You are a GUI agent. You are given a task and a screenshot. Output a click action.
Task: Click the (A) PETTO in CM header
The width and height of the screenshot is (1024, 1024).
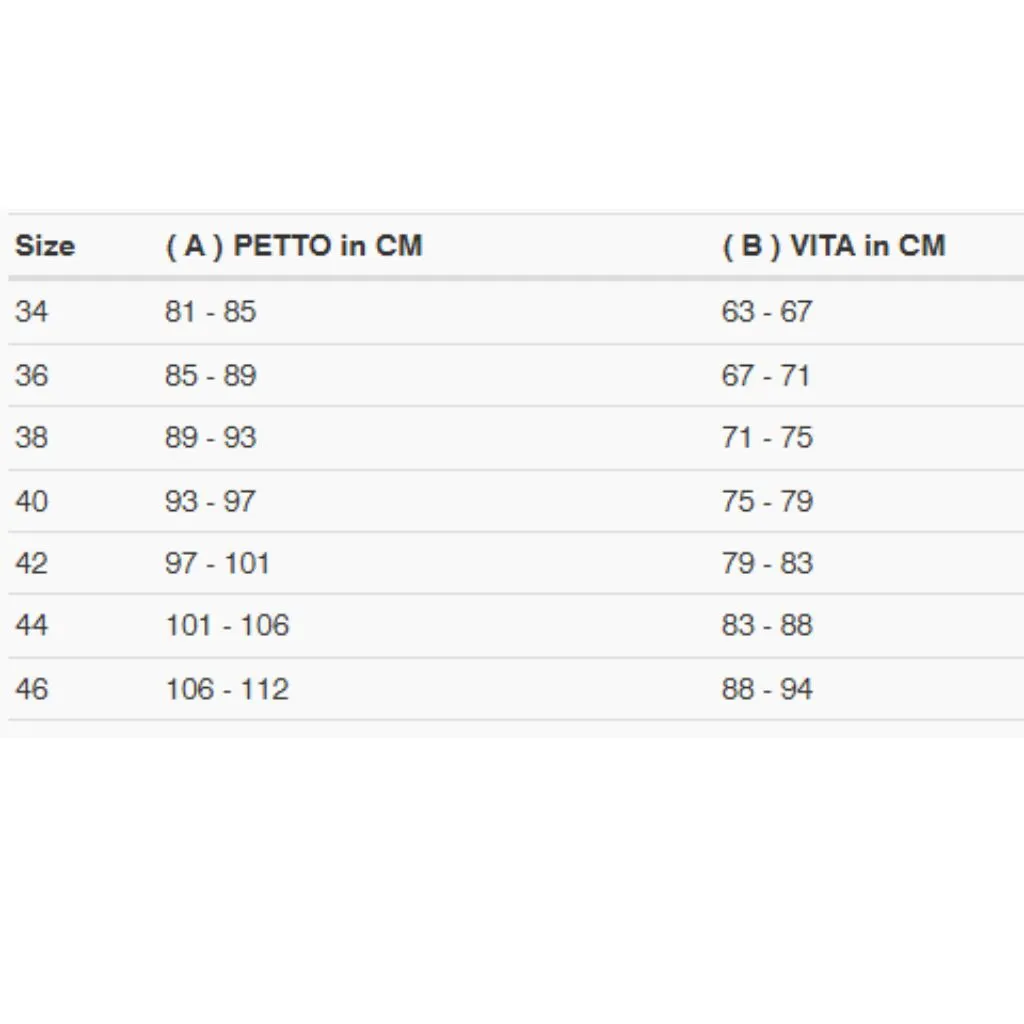click(293, 246)
